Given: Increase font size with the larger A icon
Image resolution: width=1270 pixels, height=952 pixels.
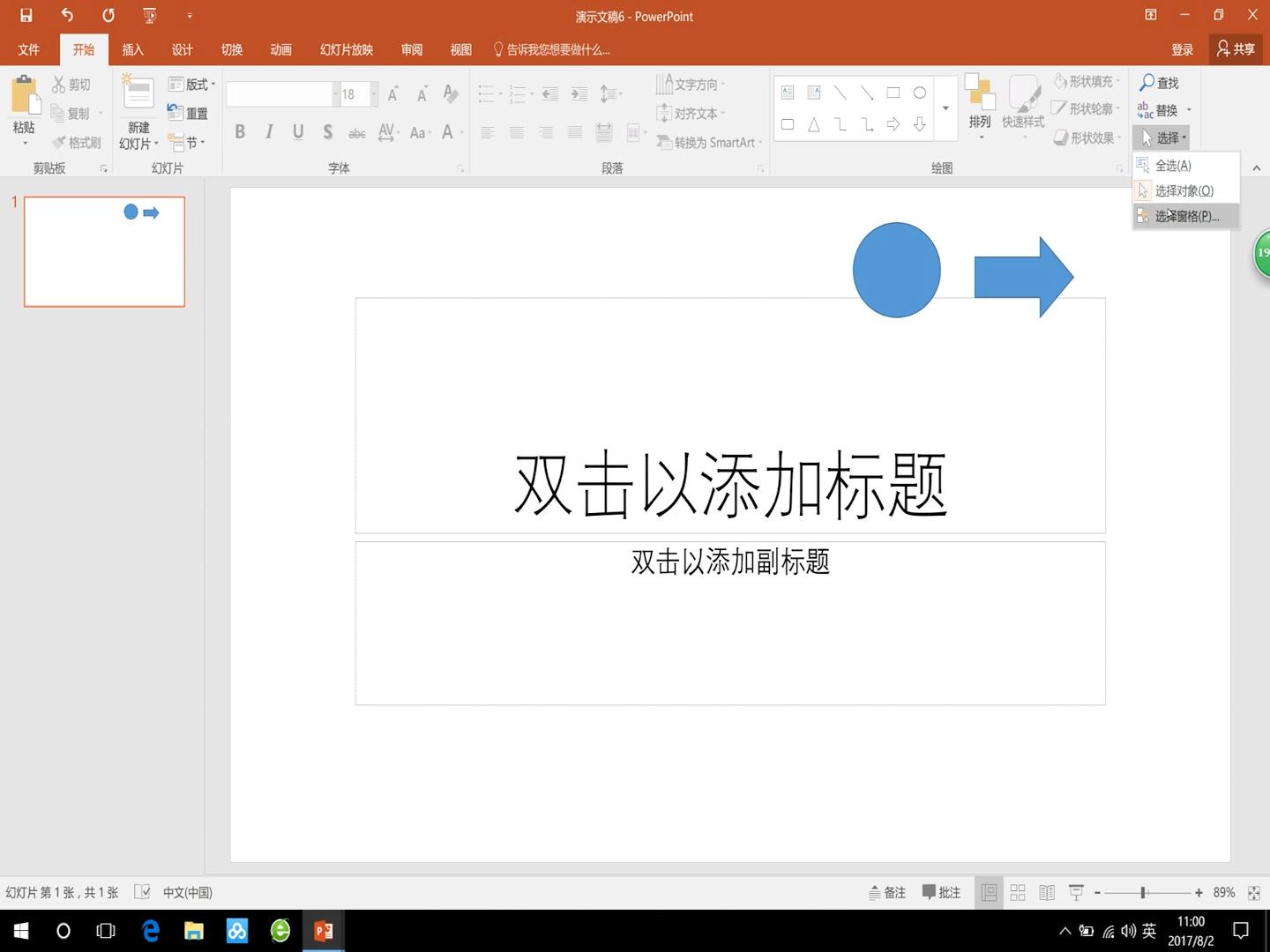Looking at the screenshot, I should tap(393, 93).
